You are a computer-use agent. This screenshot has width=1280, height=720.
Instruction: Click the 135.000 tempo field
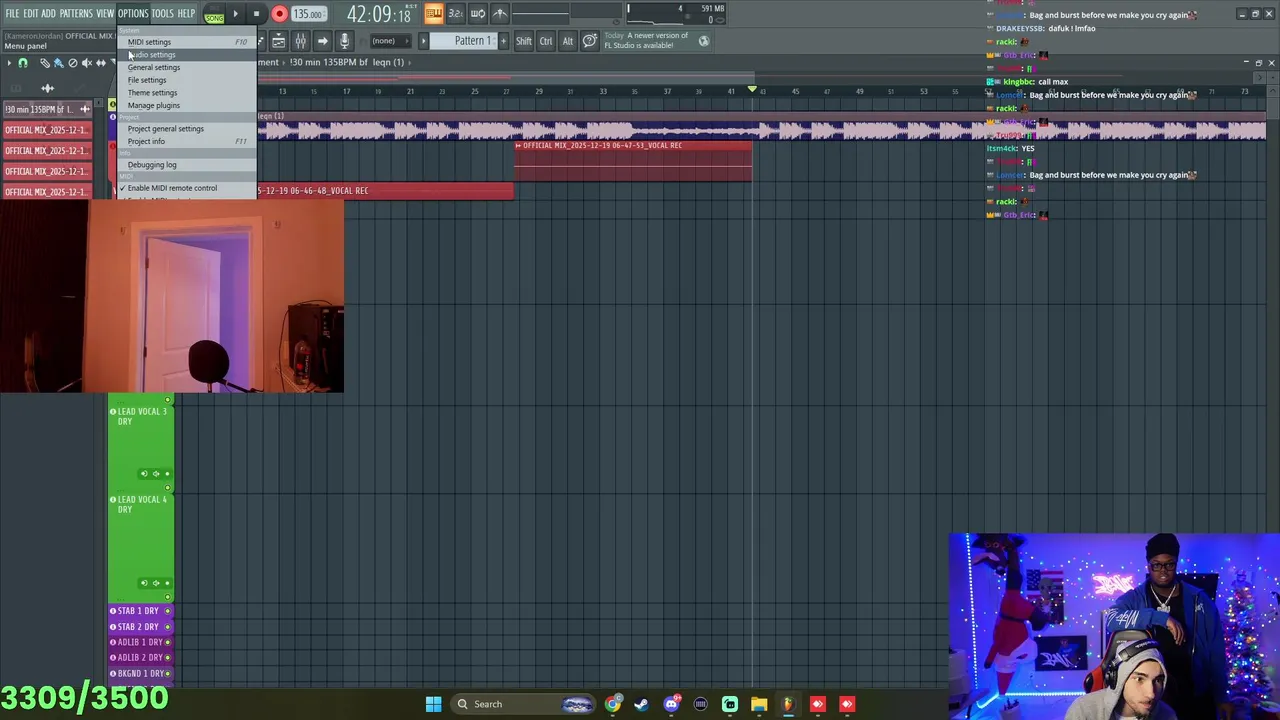click(309, 14)
